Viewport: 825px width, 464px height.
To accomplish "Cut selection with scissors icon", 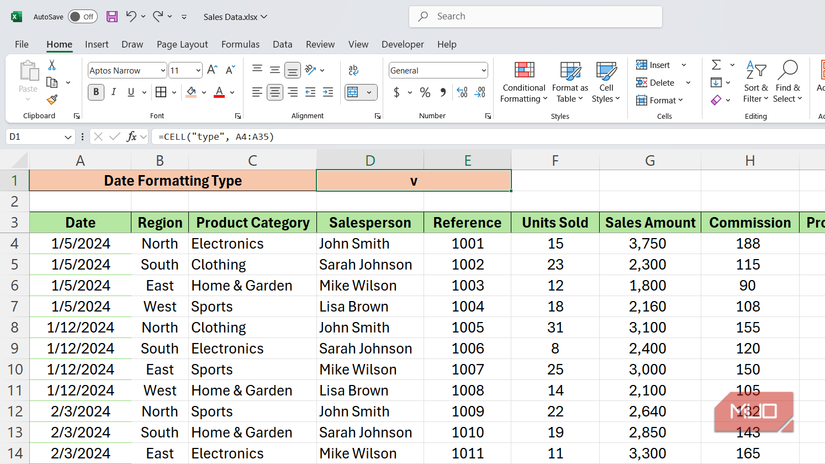I will 52,65.
